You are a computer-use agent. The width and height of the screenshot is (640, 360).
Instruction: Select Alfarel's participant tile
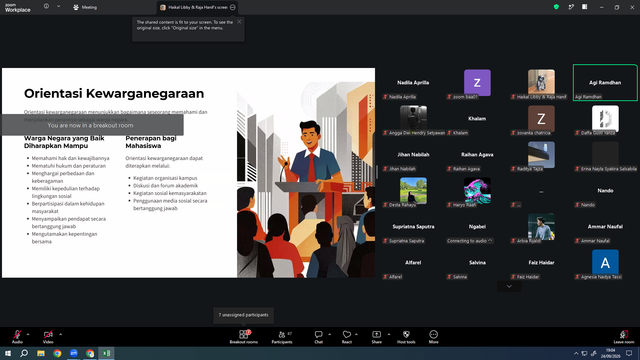coord(413,262)
